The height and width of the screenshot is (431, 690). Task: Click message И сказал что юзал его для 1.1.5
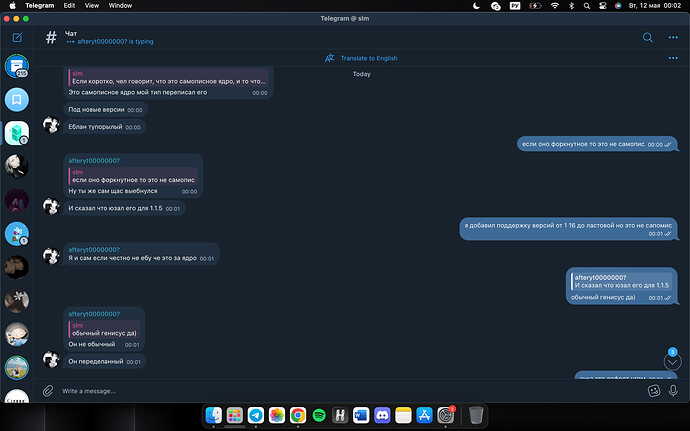[x=124, y=208]
